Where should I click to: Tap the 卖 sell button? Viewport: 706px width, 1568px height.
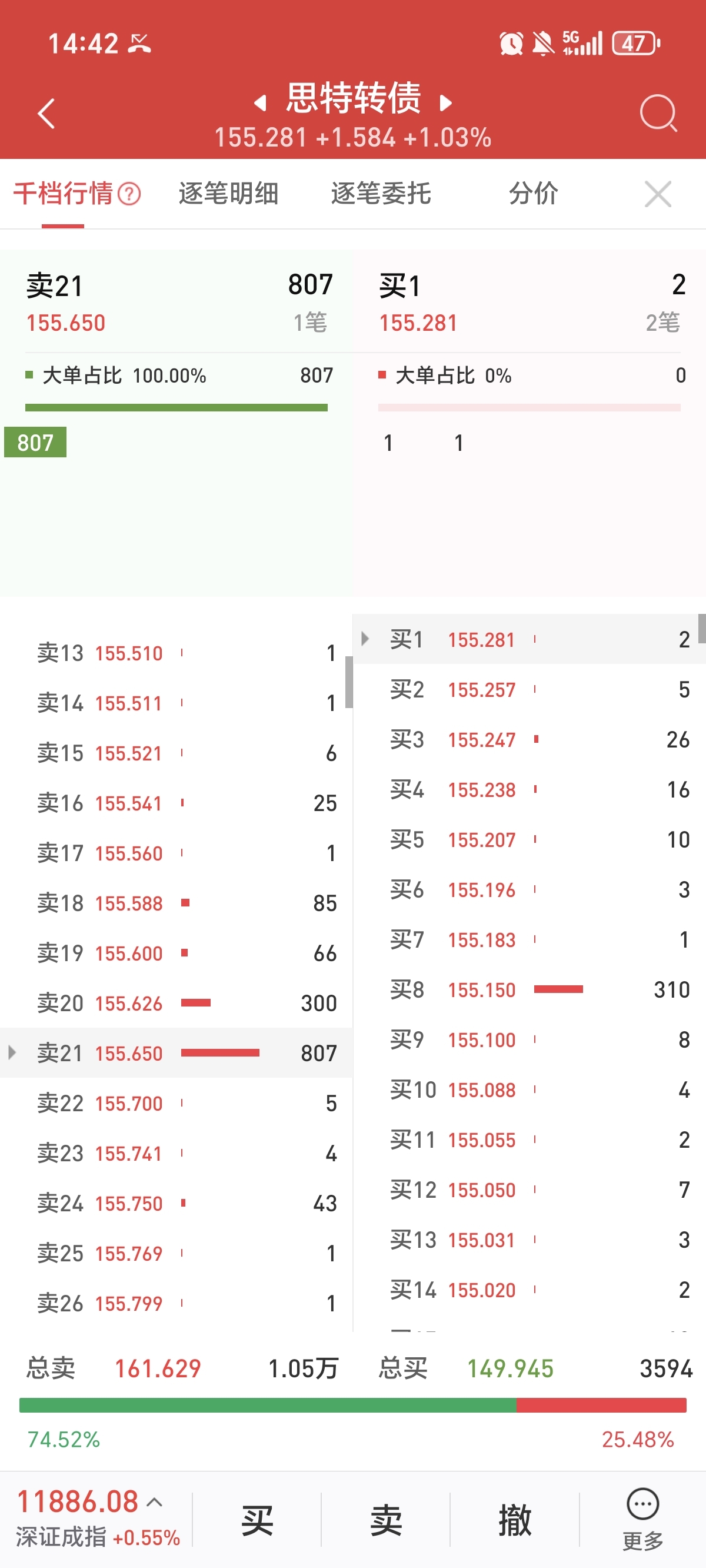(x=386, y=1519)
